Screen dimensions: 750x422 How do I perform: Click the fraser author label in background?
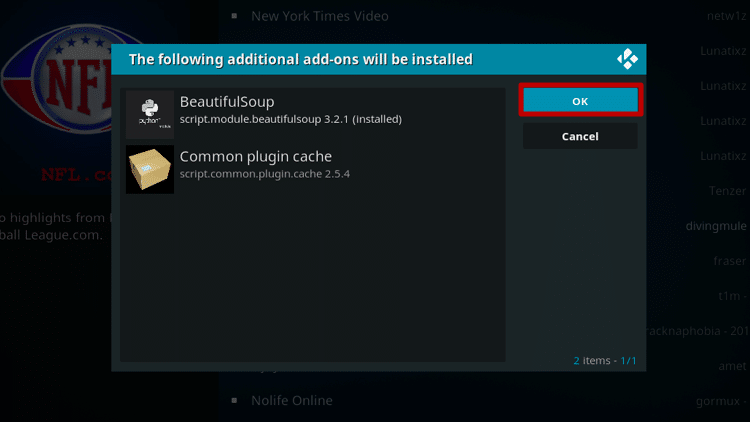[729, 261]
